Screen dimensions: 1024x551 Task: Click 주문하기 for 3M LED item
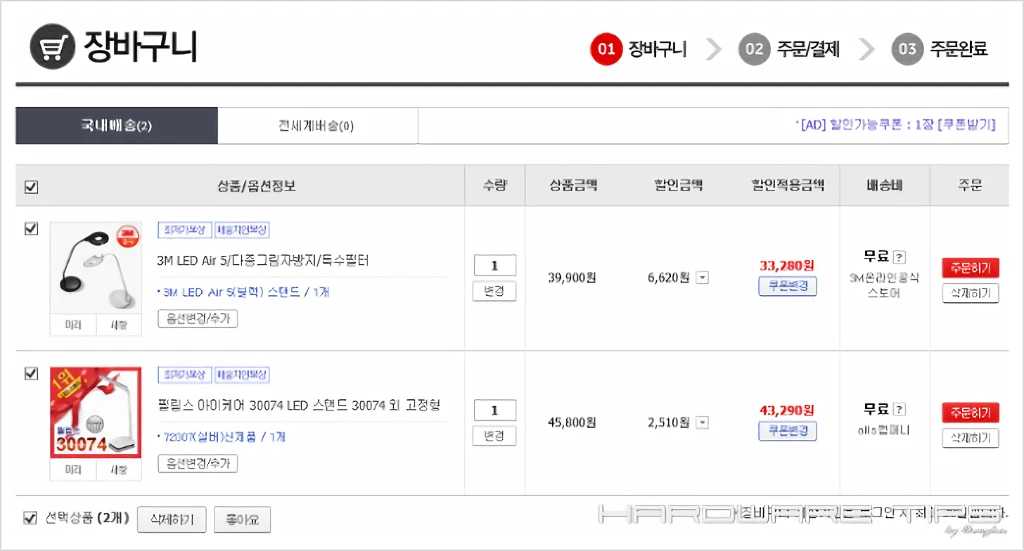coord(970,268)
